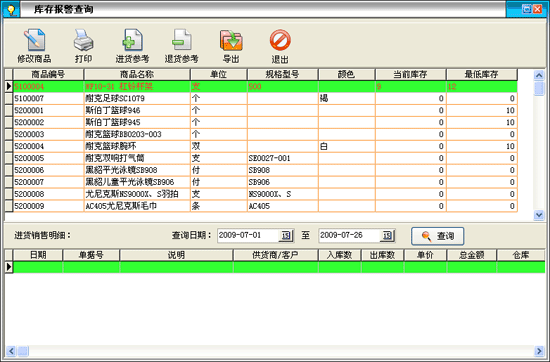Click the 导出 export icon
Image resolution: width=550 pixels, height=362 pixels.
click(231, 40)
